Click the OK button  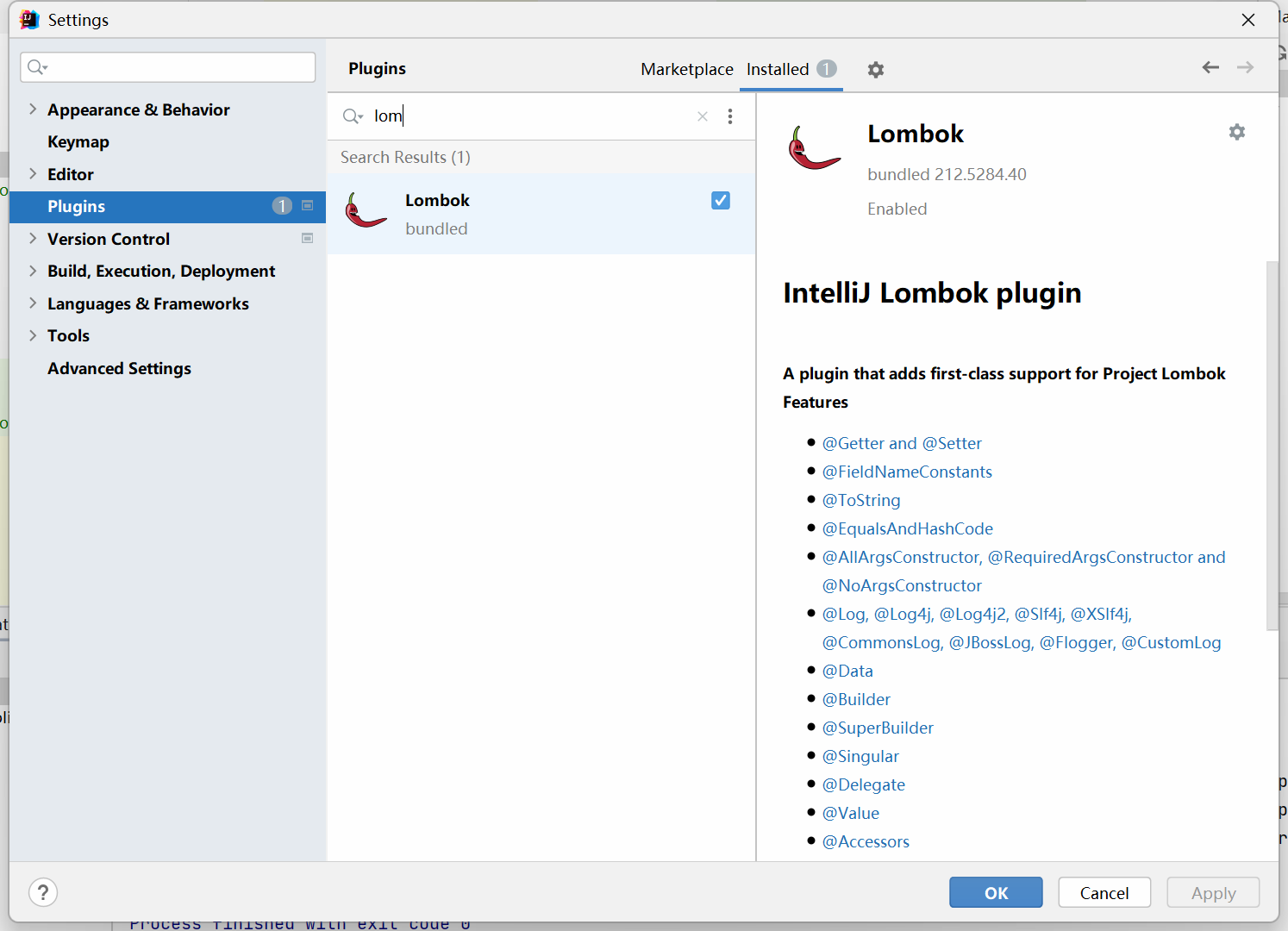pyautogui.click(x=996, y=892)
